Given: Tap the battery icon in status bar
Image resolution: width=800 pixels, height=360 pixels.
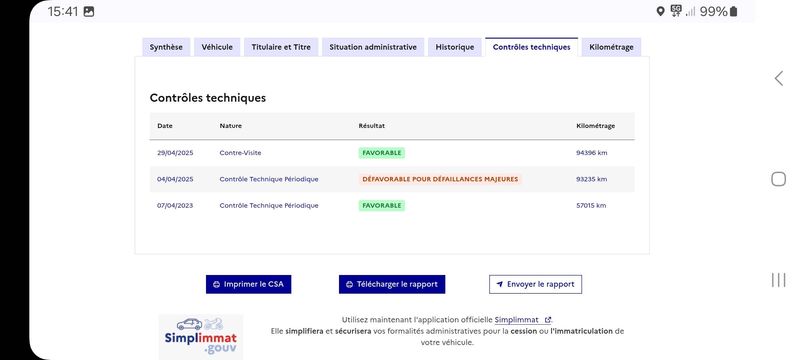Looking at the screenshot, I should 734,11.
